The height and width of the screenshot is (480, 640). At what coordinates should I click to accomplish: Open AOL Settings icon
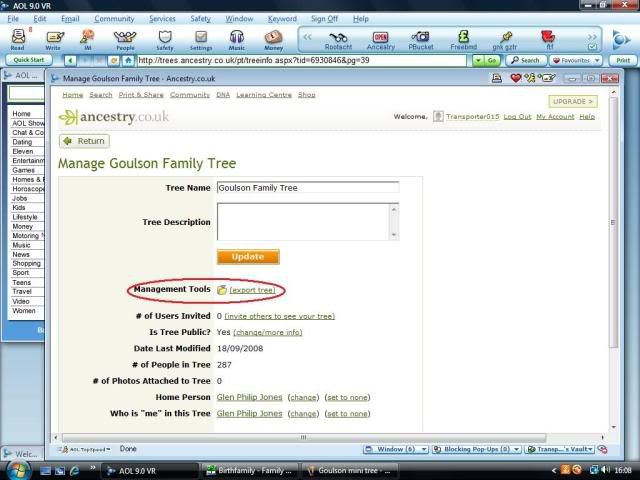(201, 40)
